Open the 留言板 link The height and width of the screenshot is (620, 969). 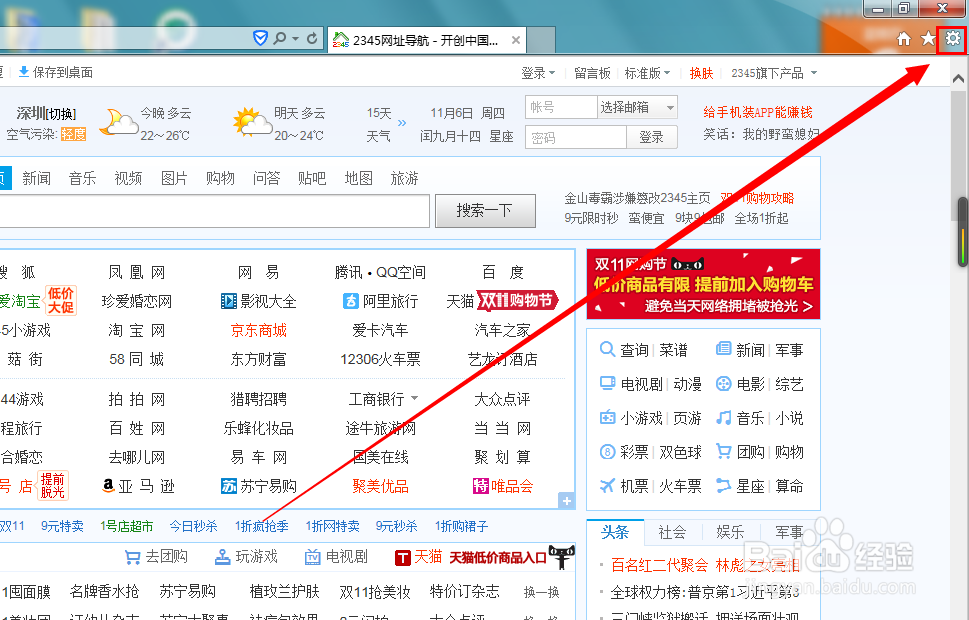[x=592, y=73]
